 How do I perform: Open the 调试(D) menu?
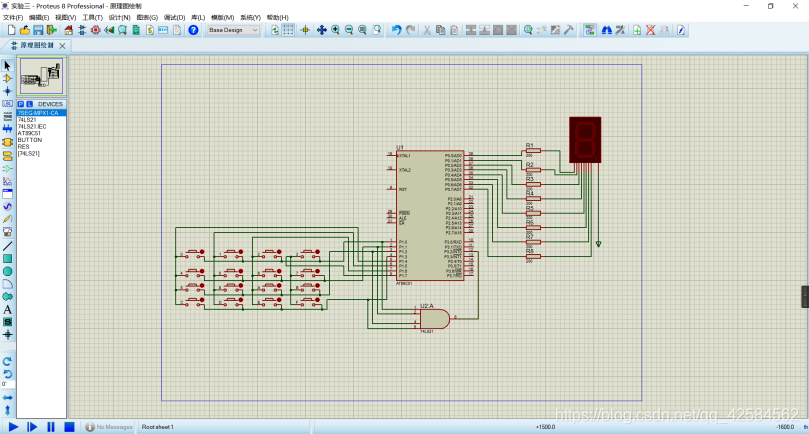point(174,18)
